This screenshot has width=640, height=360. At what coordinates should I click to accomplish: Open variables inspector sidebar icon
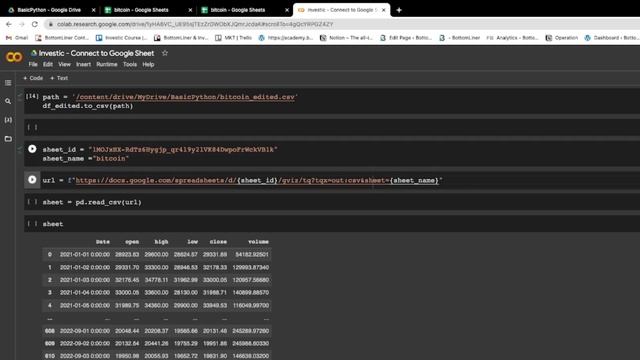[x=8, y=120]
